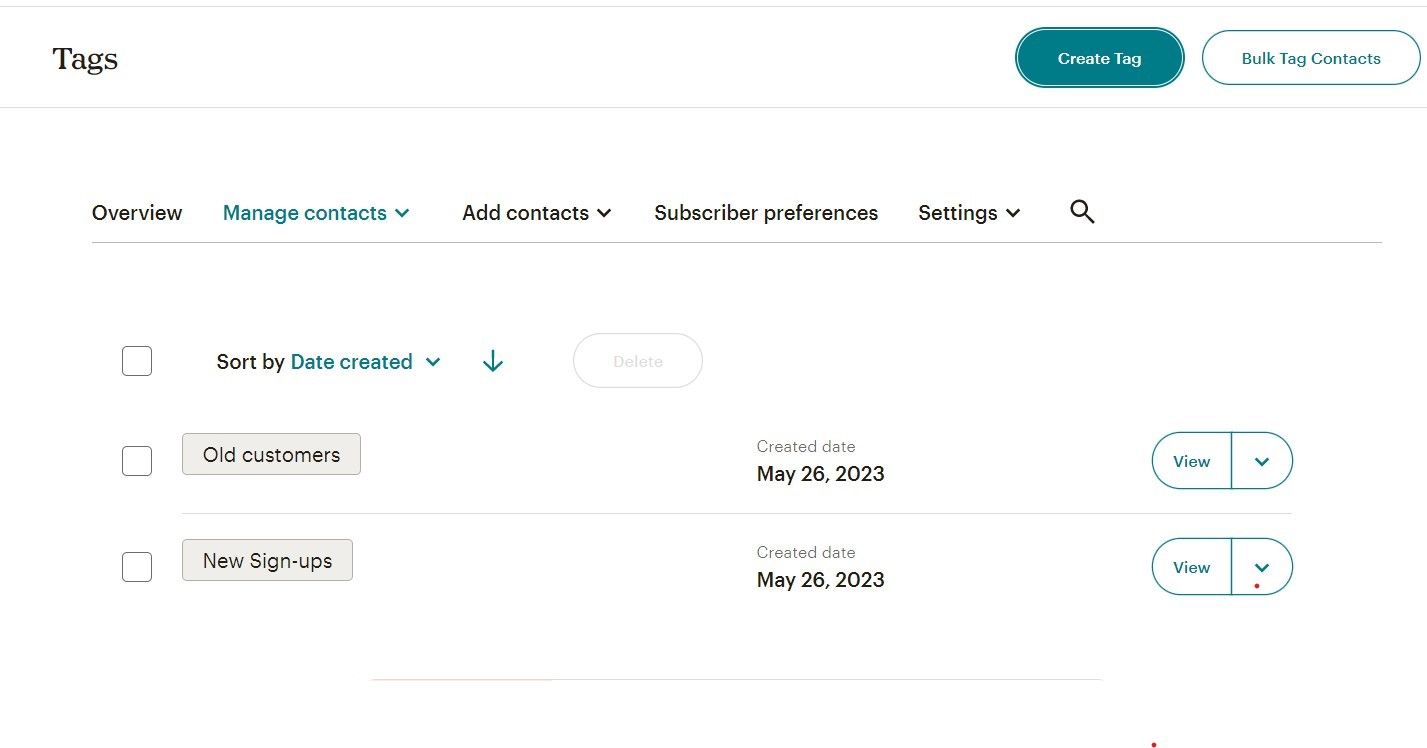This screenshot has height=748, width=1427.
Task: Click the Create Tag button
Action: 1099,58
